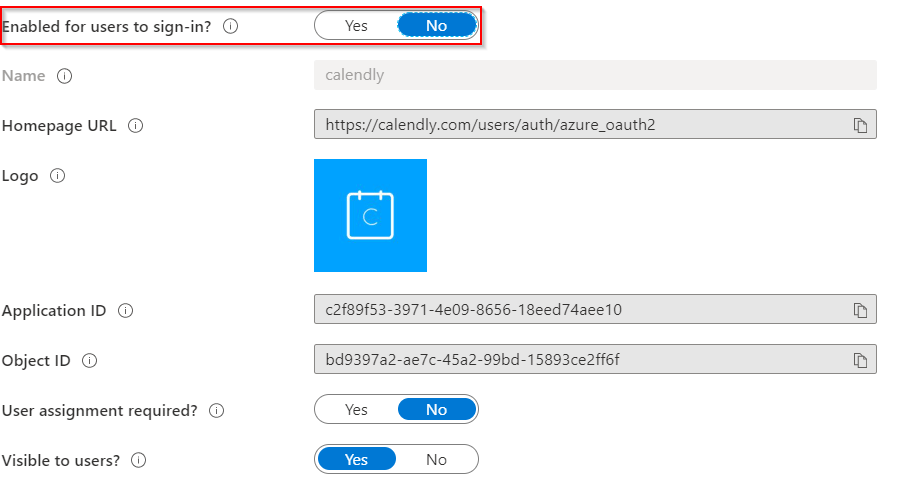This screenshot has width=899, height=500.
Task: Show info tooltip for User assignment required
Action: [x=216, y=410]
